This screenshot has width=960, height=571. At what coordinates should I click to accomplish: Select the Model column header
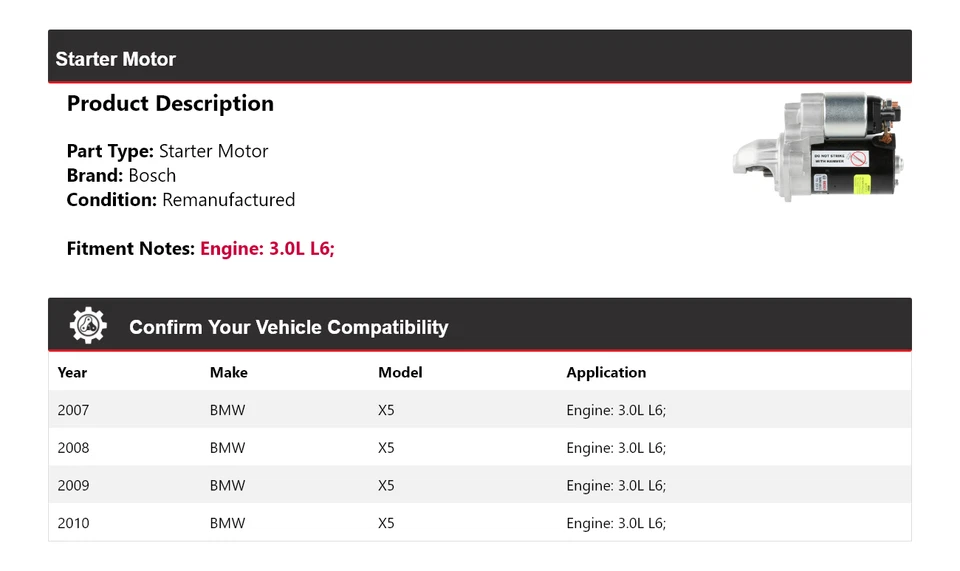click(x=400, y=373)
